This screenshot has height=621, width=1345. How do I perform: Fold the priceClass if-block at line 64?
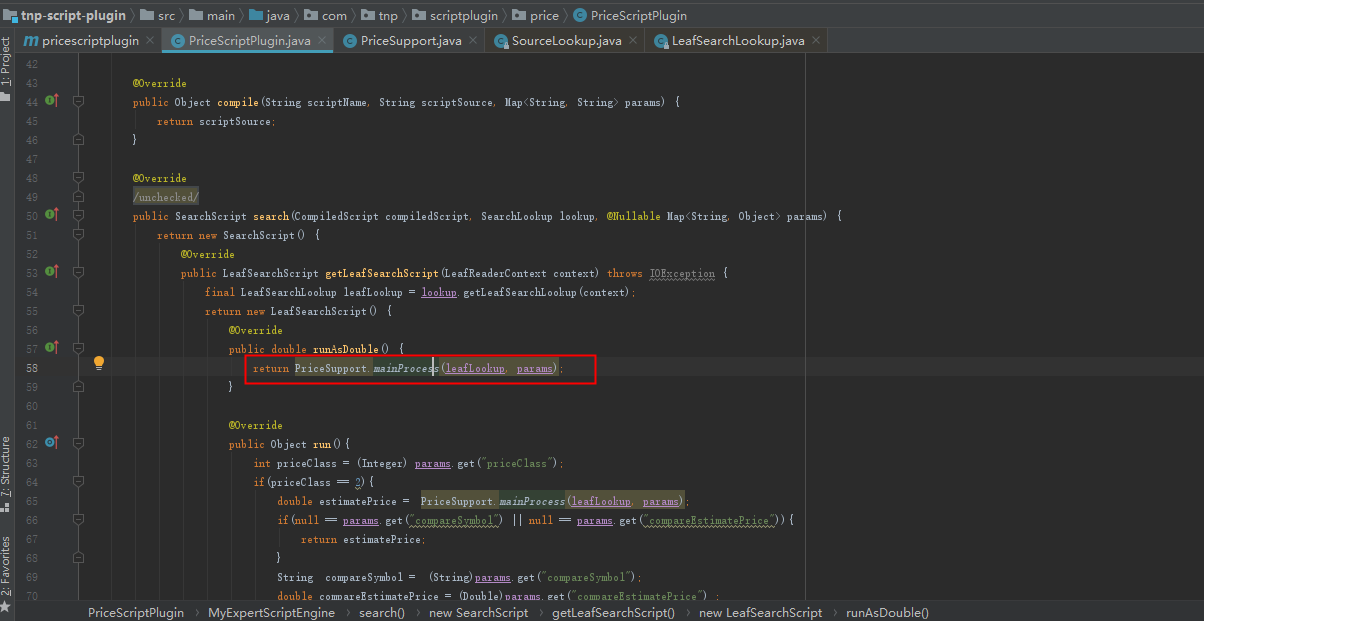click(79, 481)
